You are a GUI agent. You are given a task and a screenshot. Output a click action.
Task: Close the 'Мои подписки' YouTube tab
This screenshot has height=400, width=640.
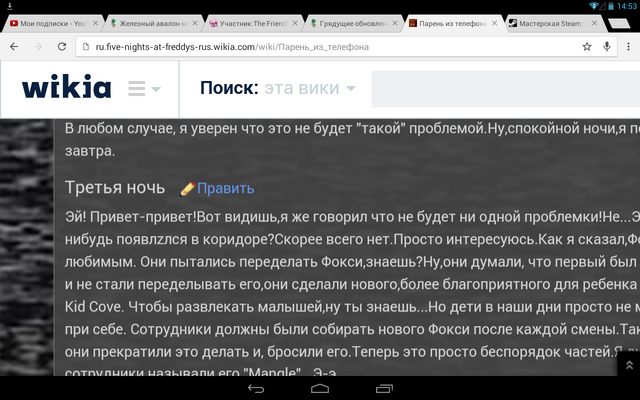pyautogui.click(x=95, y=23)
